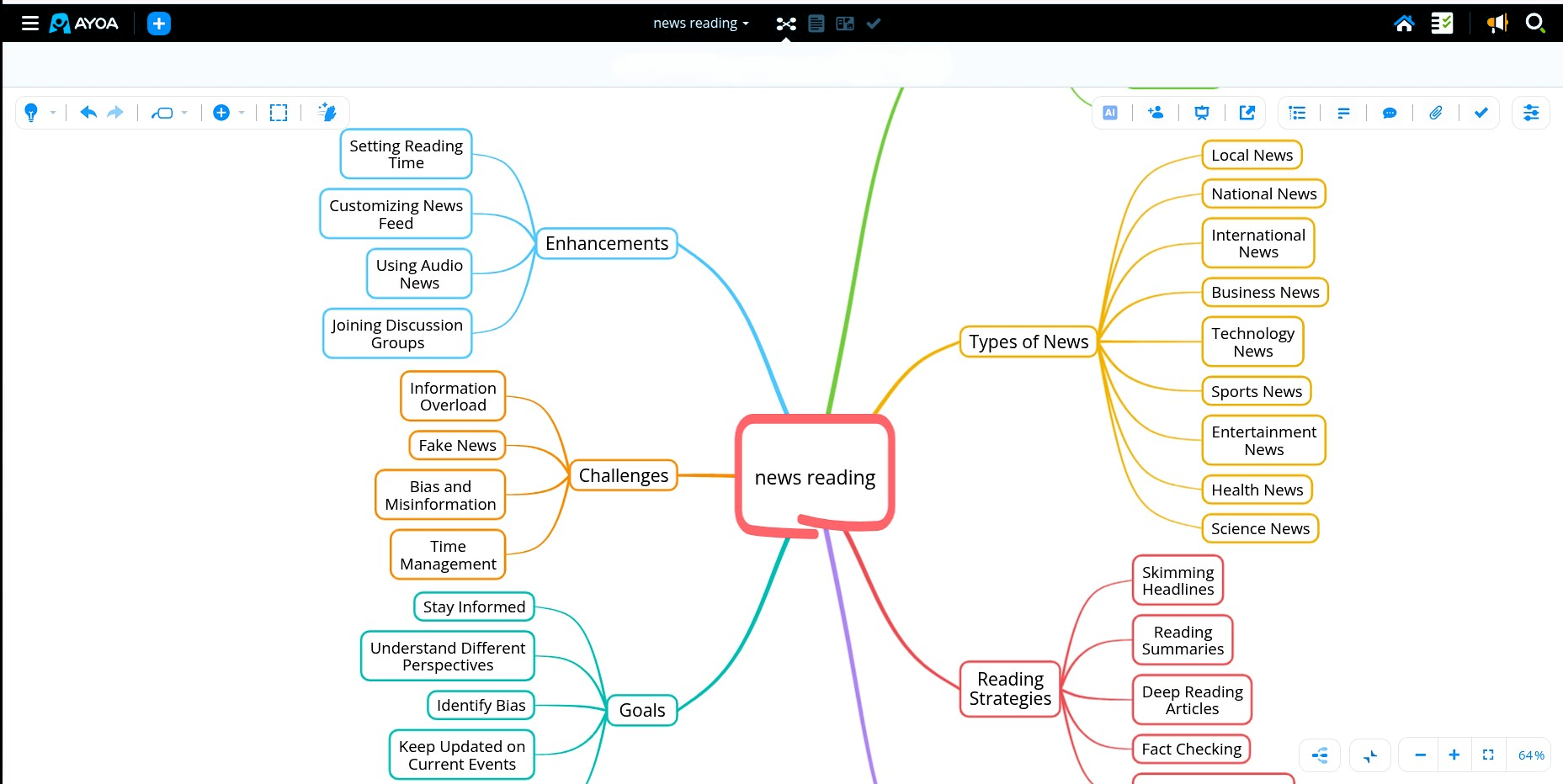The height and width of the screenshot is (784, 1563).
Task: Select the Time Management node
Action: (x=448, y=554)
